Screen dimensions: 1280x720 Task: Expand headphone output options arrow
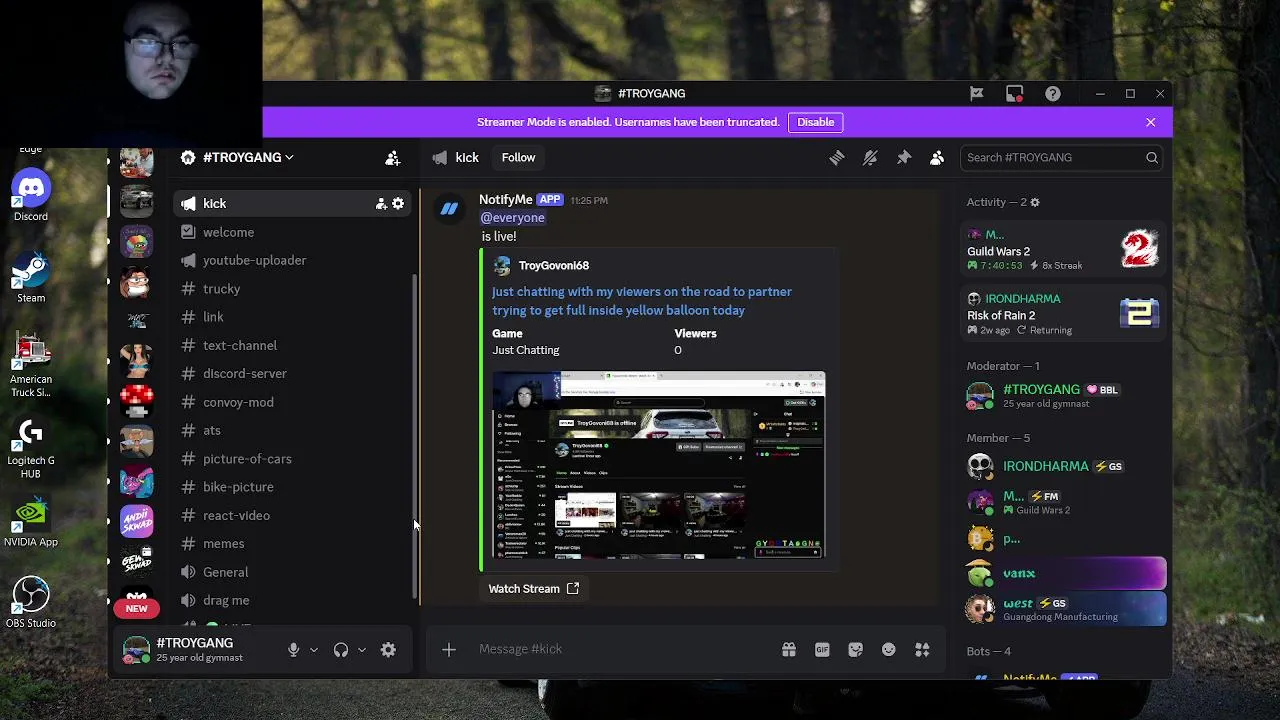[362, 650]
